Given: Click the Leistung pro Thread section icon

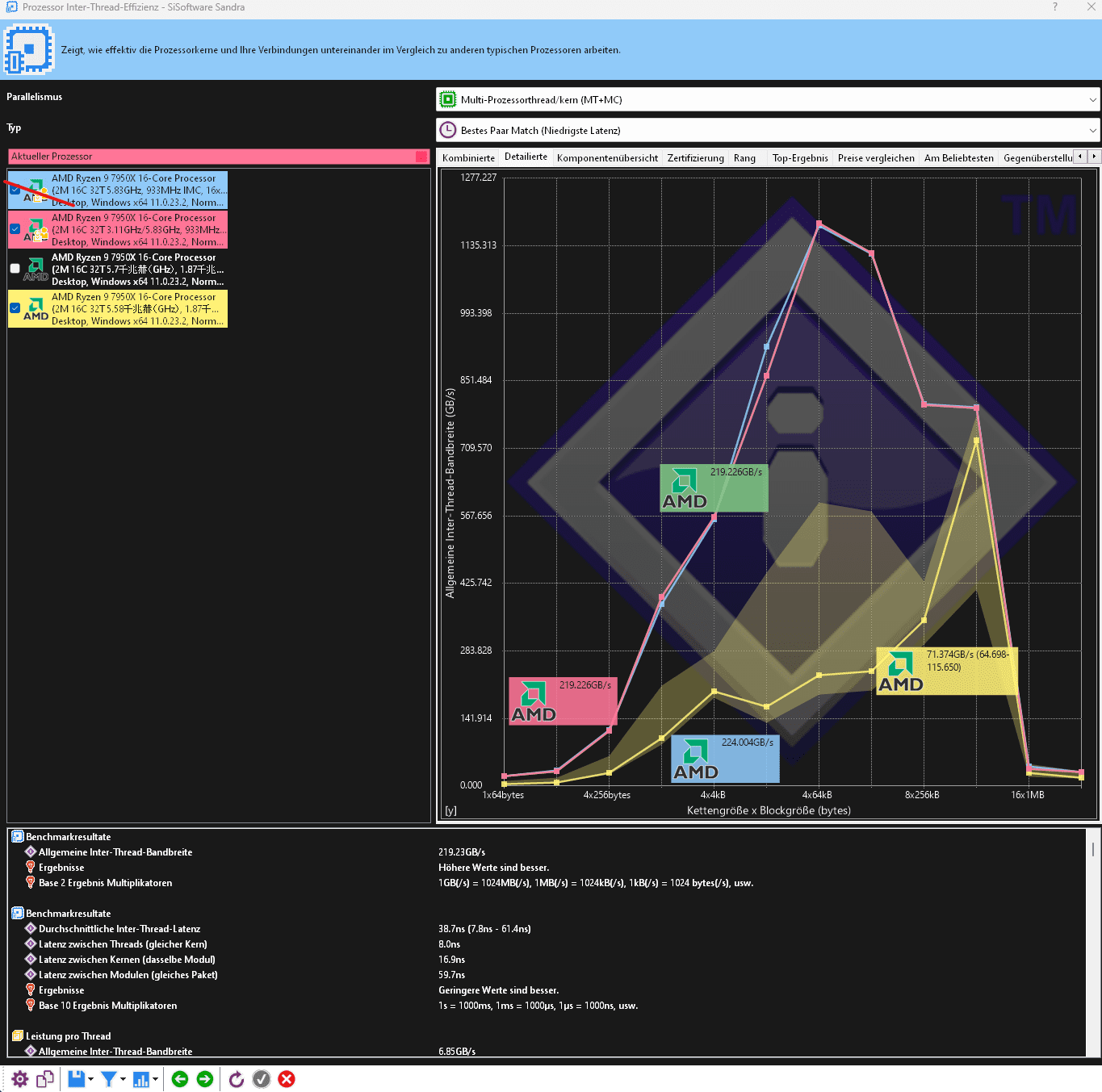Looking at the screenshot, I should click(x=18, y=1036).
